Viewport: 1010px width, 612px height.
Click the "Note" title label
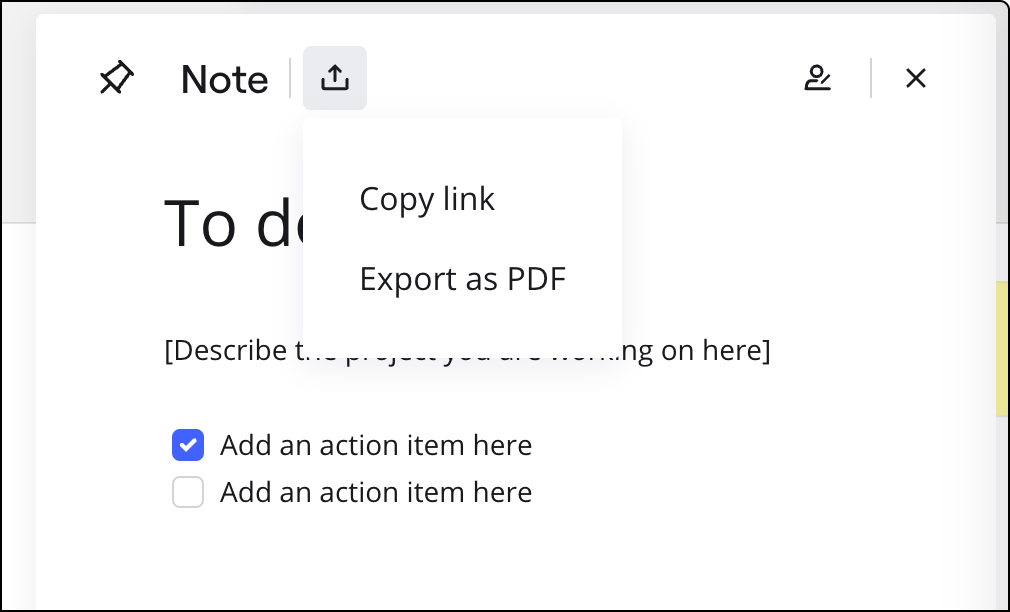[x=225, y=80]
